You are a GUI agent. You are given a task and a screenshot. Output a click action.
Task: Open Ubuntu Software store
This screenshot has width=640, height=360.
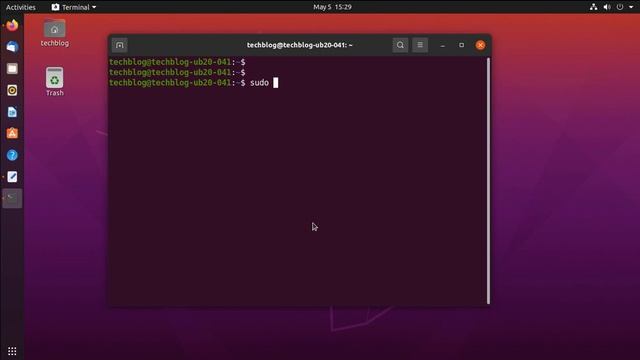click(12, 133)
